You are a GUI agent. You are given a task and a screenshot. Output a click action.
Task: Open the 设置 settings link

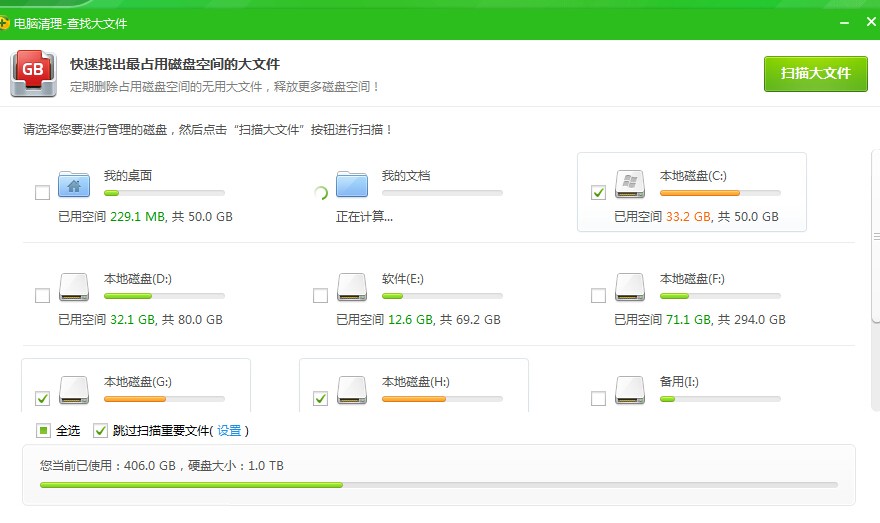pos(229,430)
